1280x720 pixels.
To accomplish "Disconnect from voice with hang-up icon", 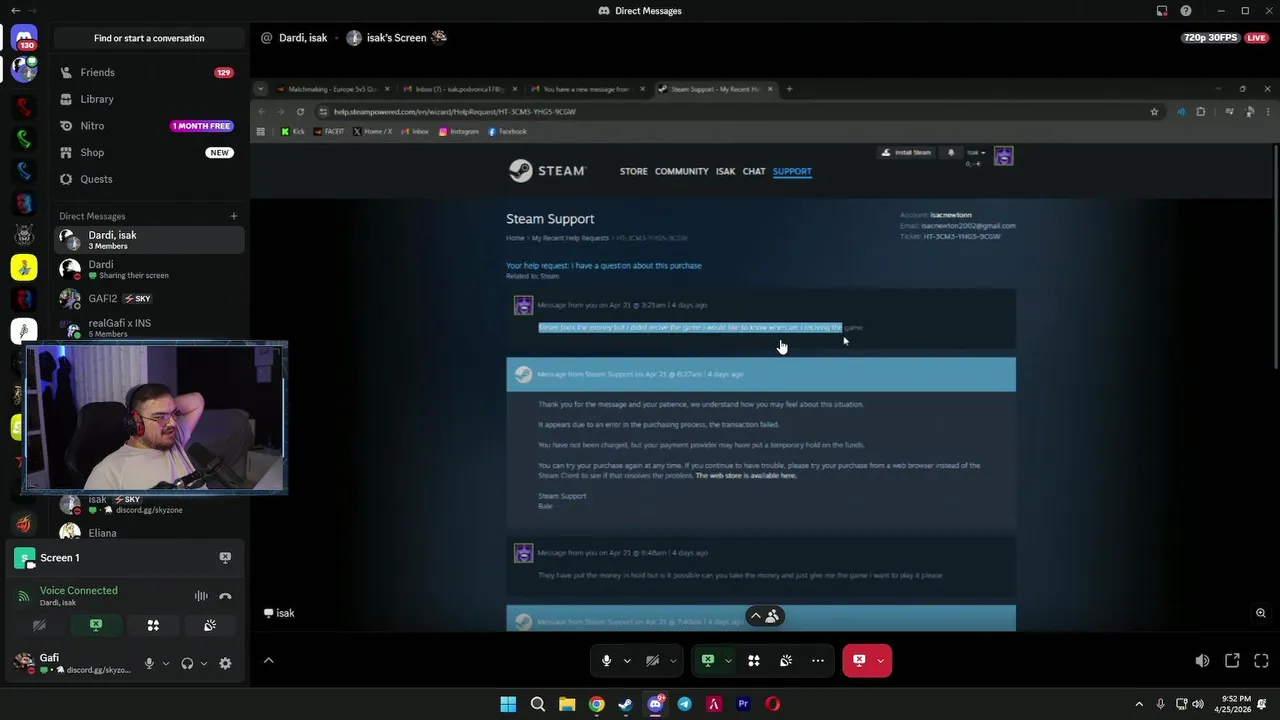I will 225,596.
